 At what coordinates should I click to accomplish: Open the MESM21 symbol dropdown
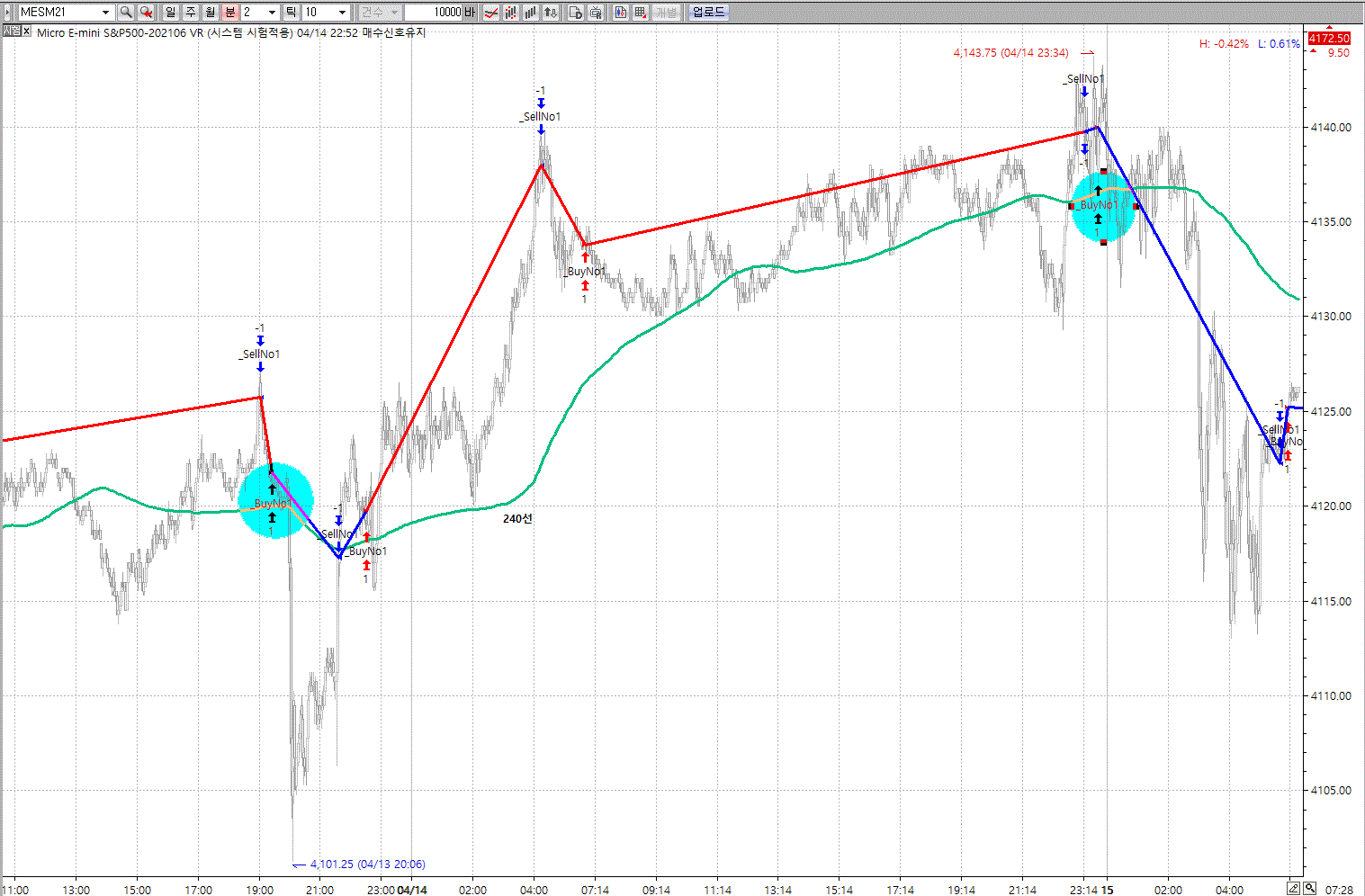(x=105, y=13)
